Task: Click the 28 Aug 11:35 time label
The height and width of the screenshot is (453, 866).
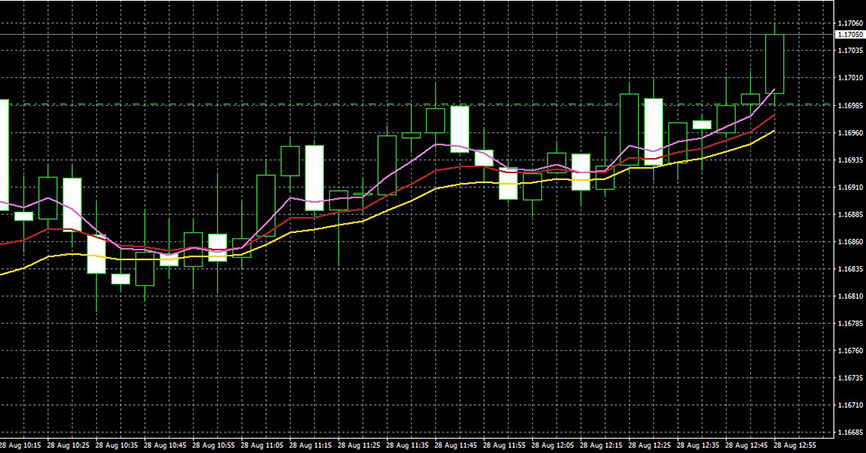Action: tap(408, 444)
